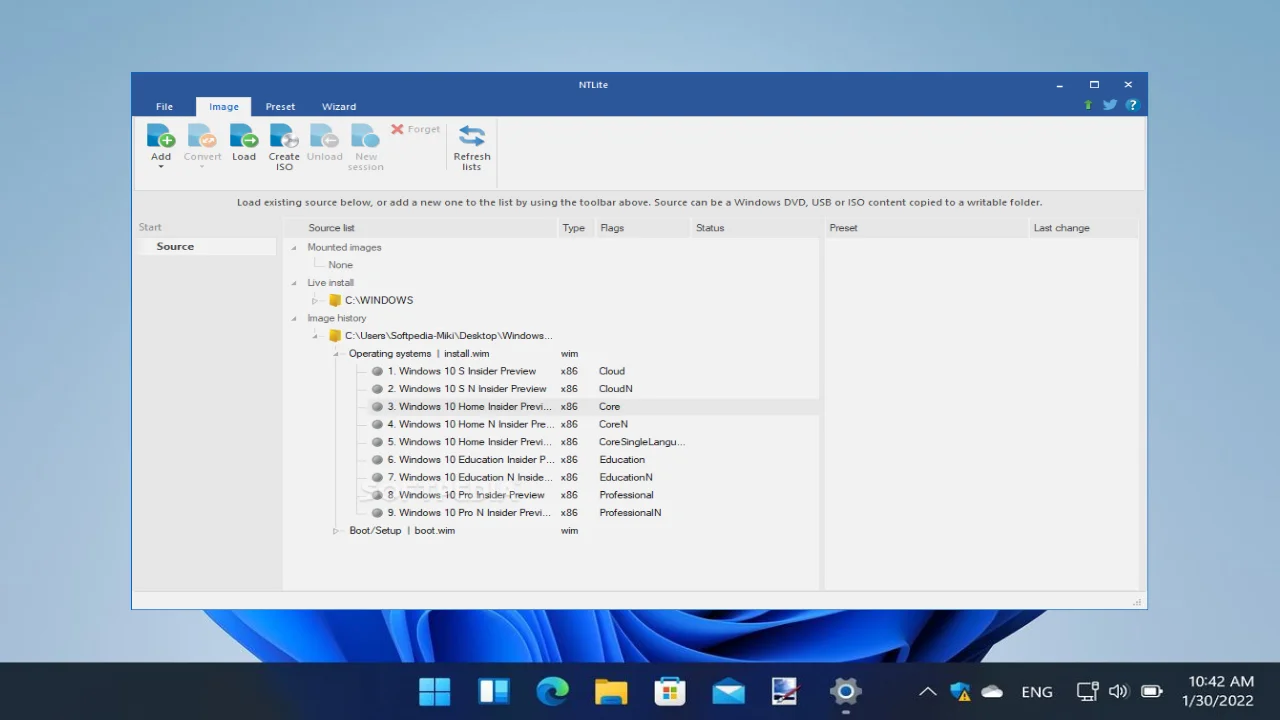Click the Convert toolbar icon
The height and width of the screenshot is (720, 1280).
(202, 136)
